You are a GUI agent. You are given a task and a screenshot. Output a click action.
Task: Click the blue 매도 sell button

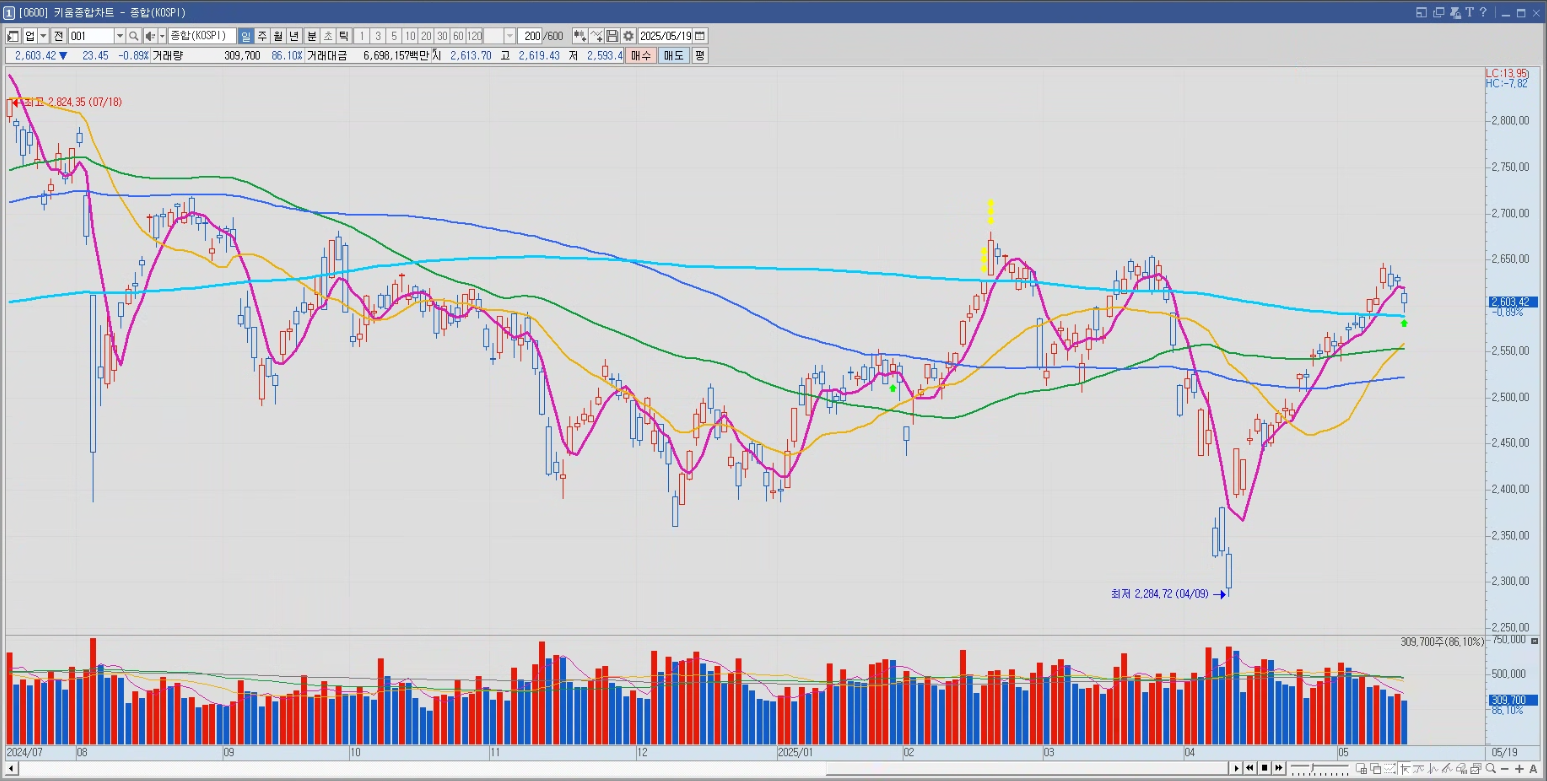[x=673, y=57]
